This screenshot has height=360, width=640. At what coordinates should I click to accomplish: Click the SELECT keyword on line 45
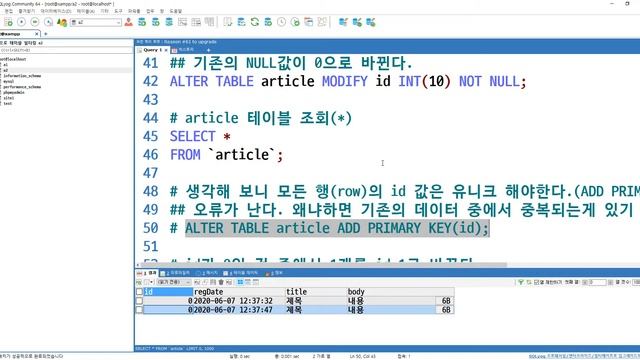coord(192,136)
